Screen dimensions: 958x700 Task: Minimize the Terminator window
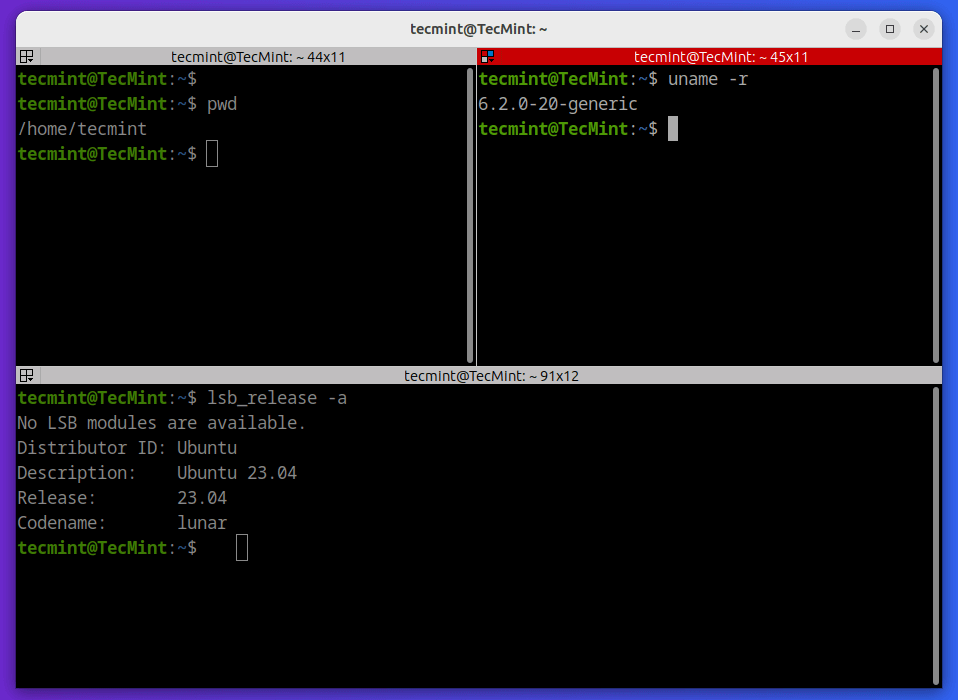[x=856, y=29]
